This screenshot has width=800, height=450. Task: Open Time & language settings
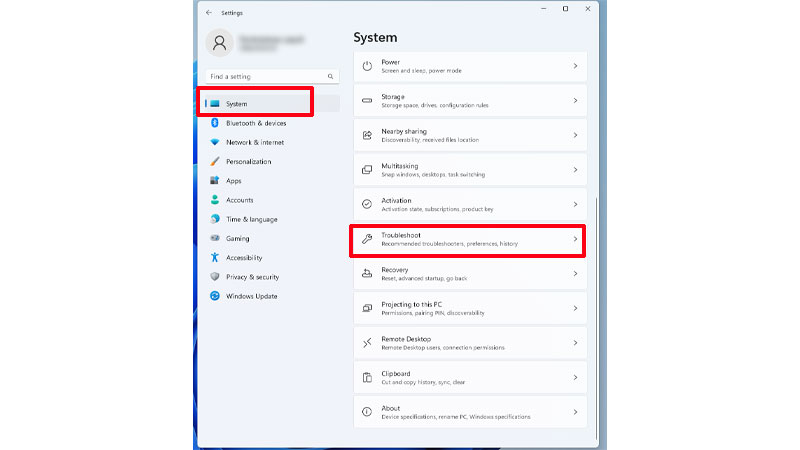click(272, 219)
